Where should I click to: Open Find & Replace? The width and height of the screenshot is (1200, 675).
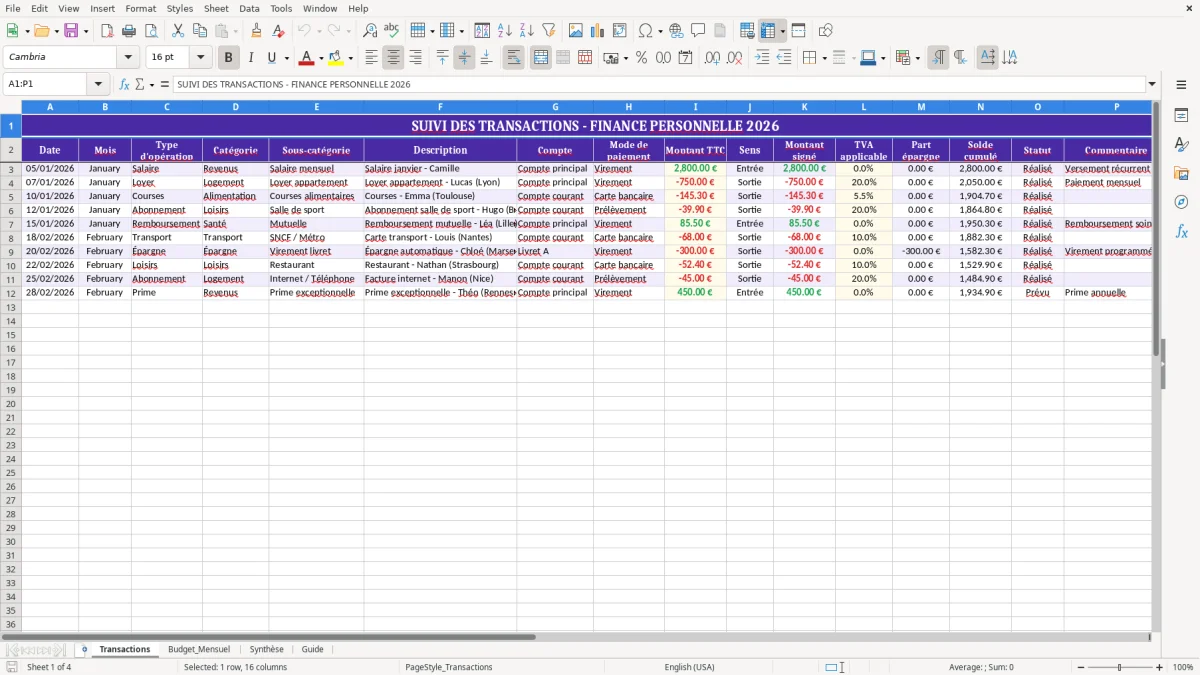[x=370, y=31]
